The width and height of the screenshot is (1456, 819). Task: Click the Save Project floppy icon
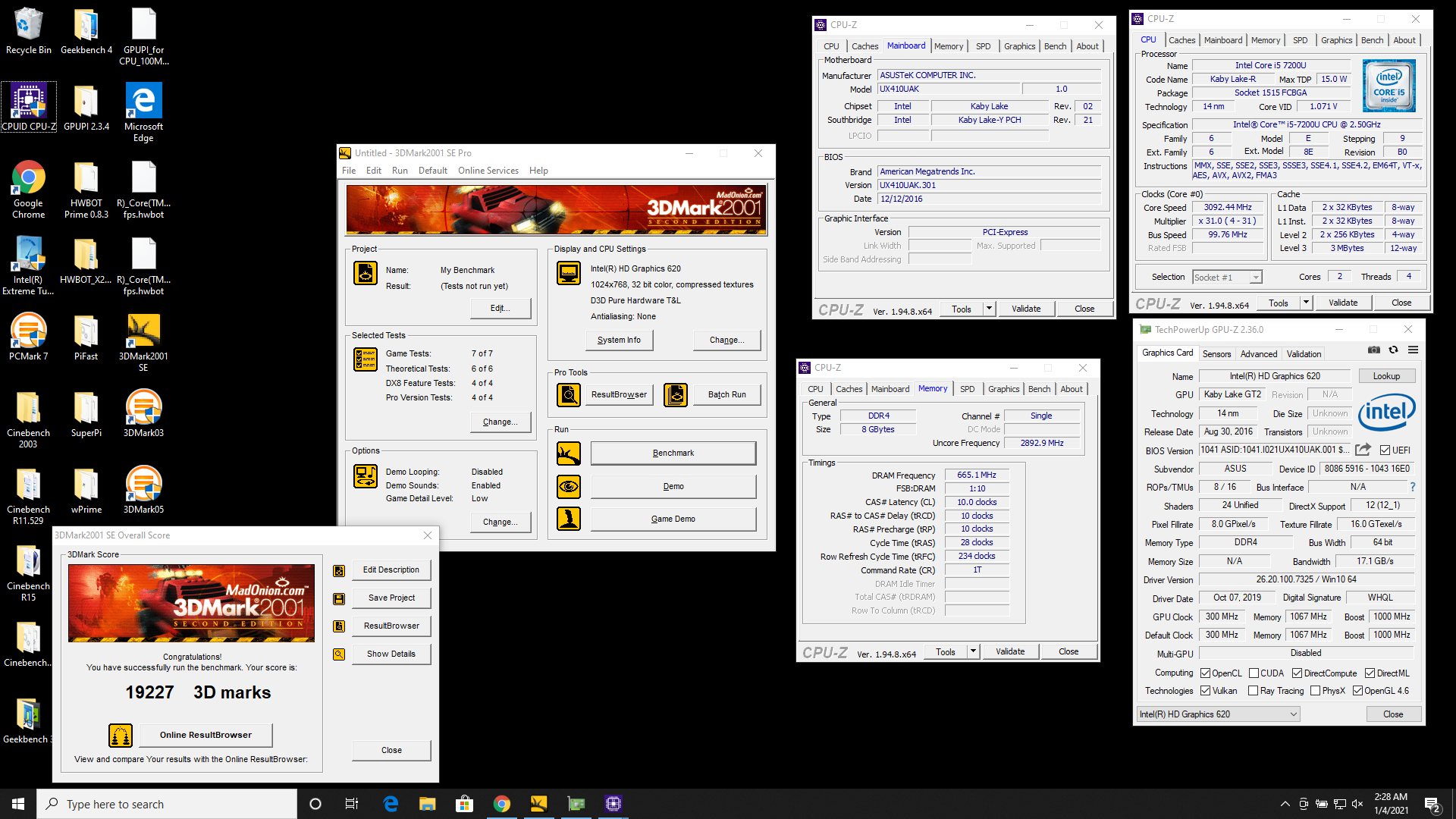[x=339, y=598]
